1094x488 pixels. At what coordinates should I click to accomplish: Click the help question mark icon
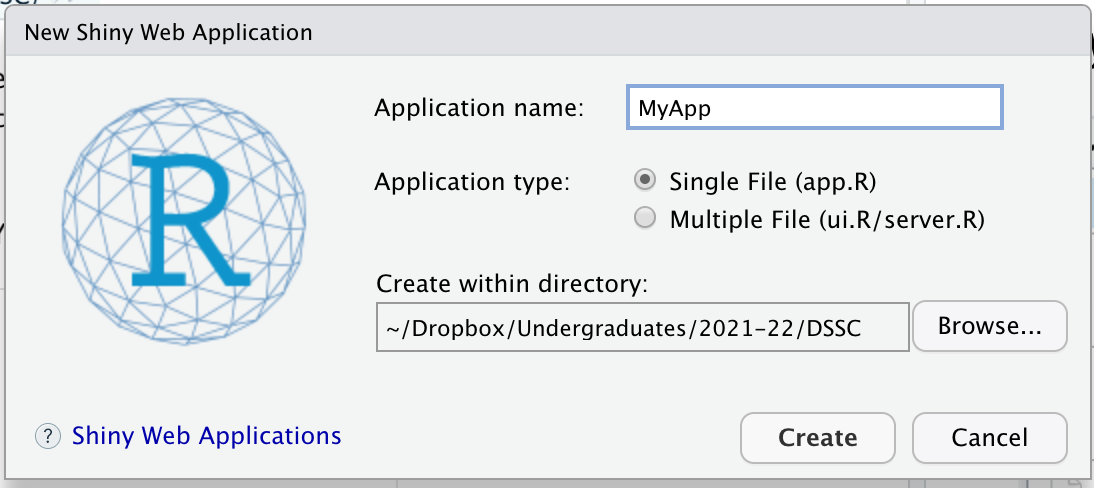click(x=47, y=437)
